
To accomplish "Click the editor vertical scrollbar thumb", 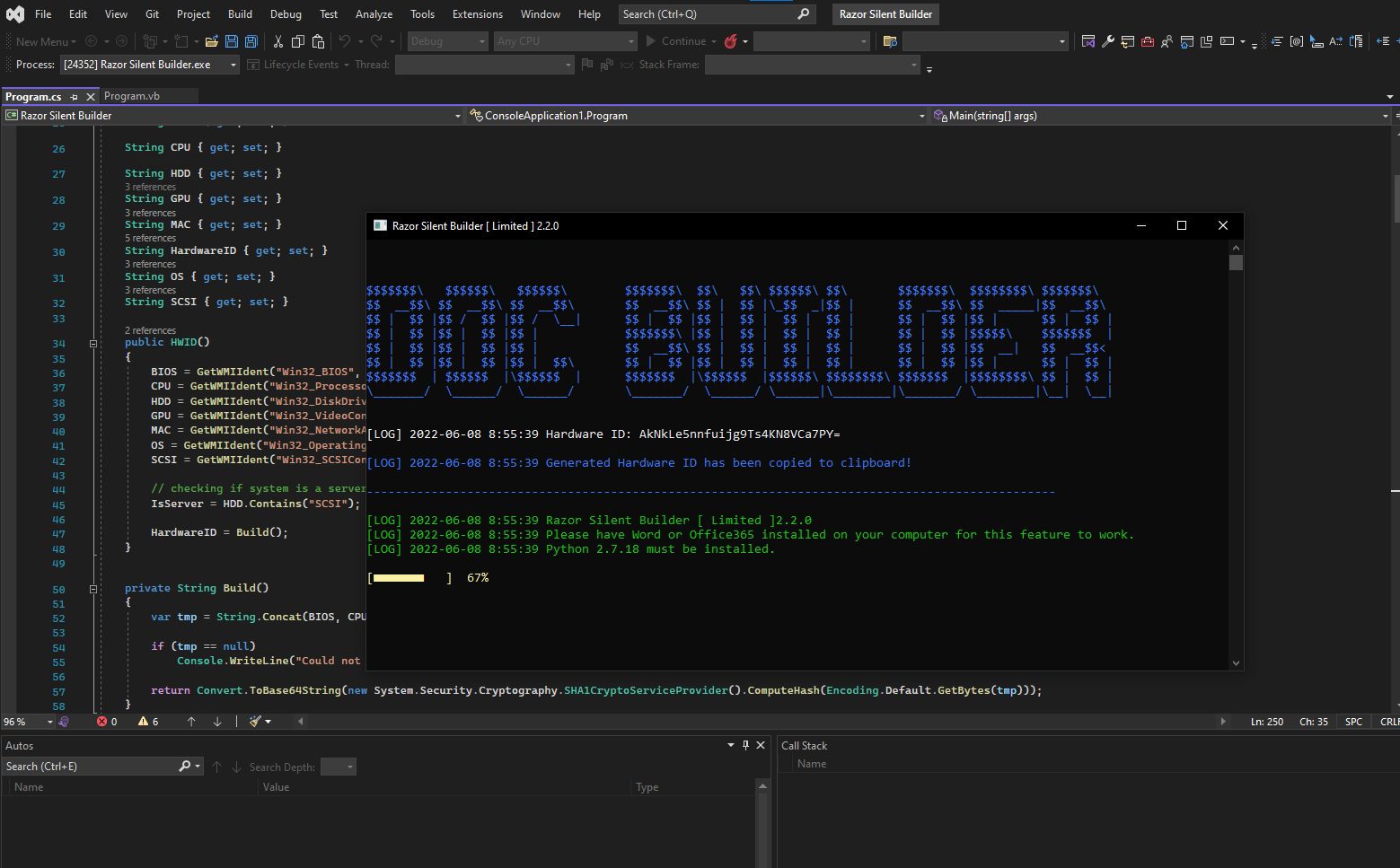I will click(1396, 197).
